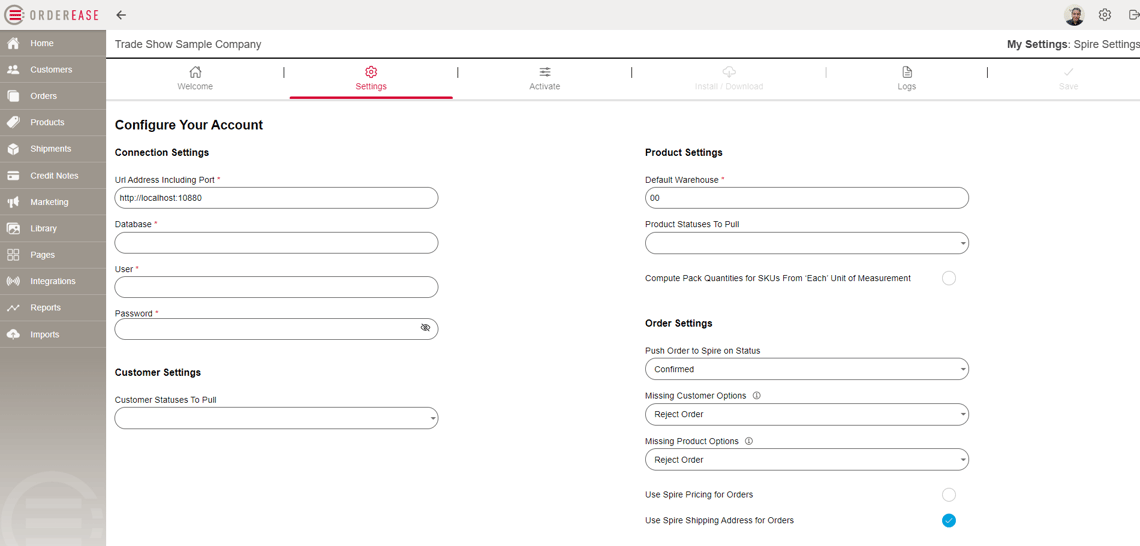The height and width of the screenshot is (546, 1140).
Task: Select the Settings step tab
Action: point(371,79)
